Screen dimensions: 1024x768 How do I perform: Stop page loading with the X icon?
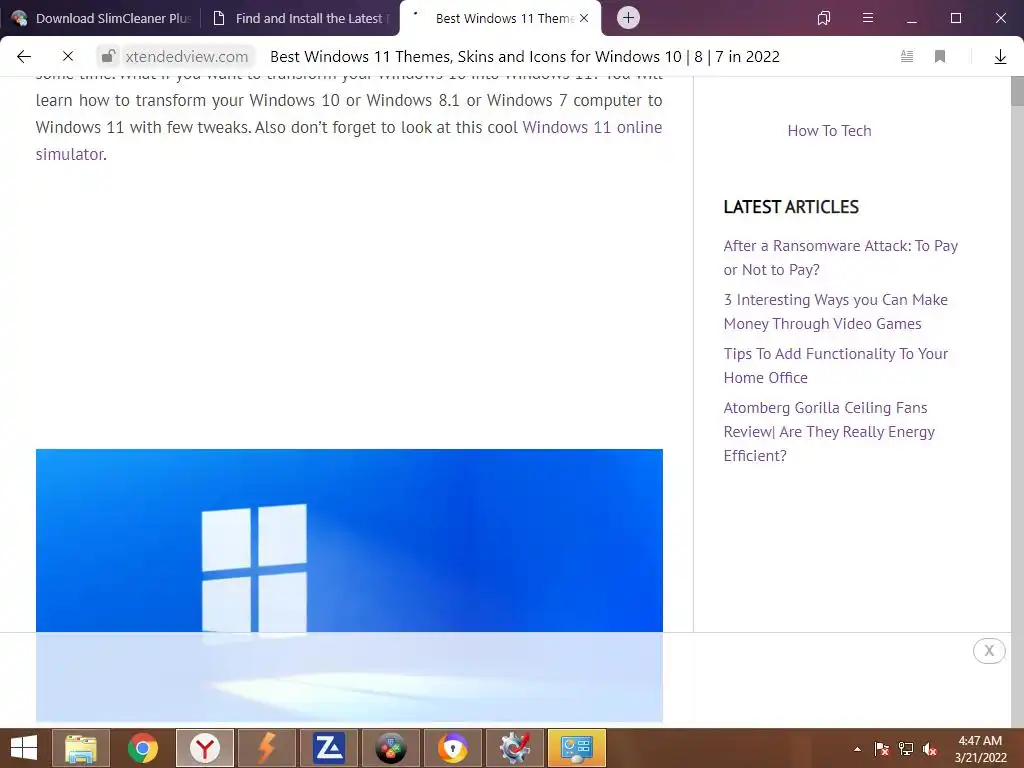point(68,57)
